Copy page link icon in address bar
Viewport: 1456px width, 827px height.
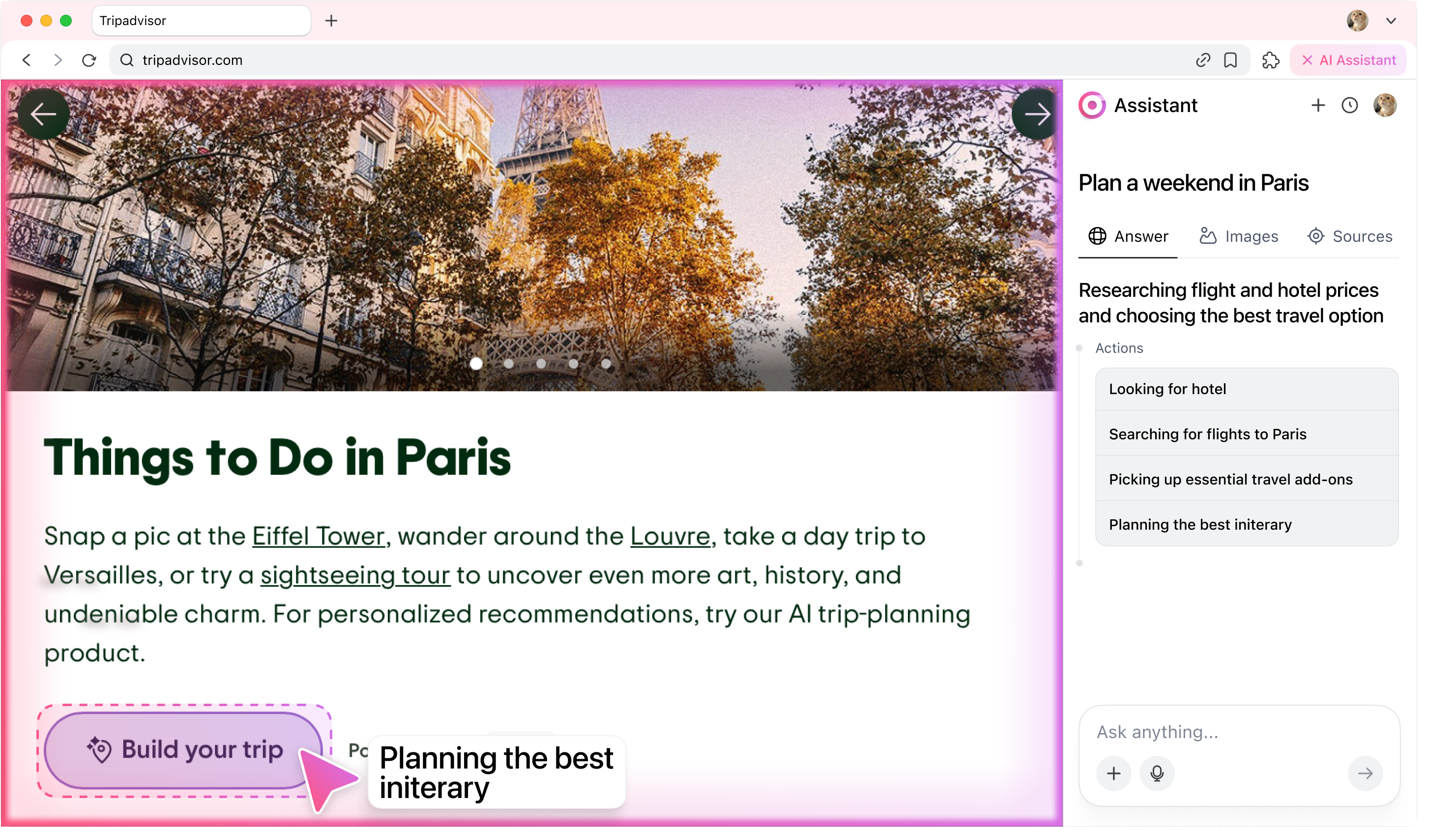pos(1203,59)
